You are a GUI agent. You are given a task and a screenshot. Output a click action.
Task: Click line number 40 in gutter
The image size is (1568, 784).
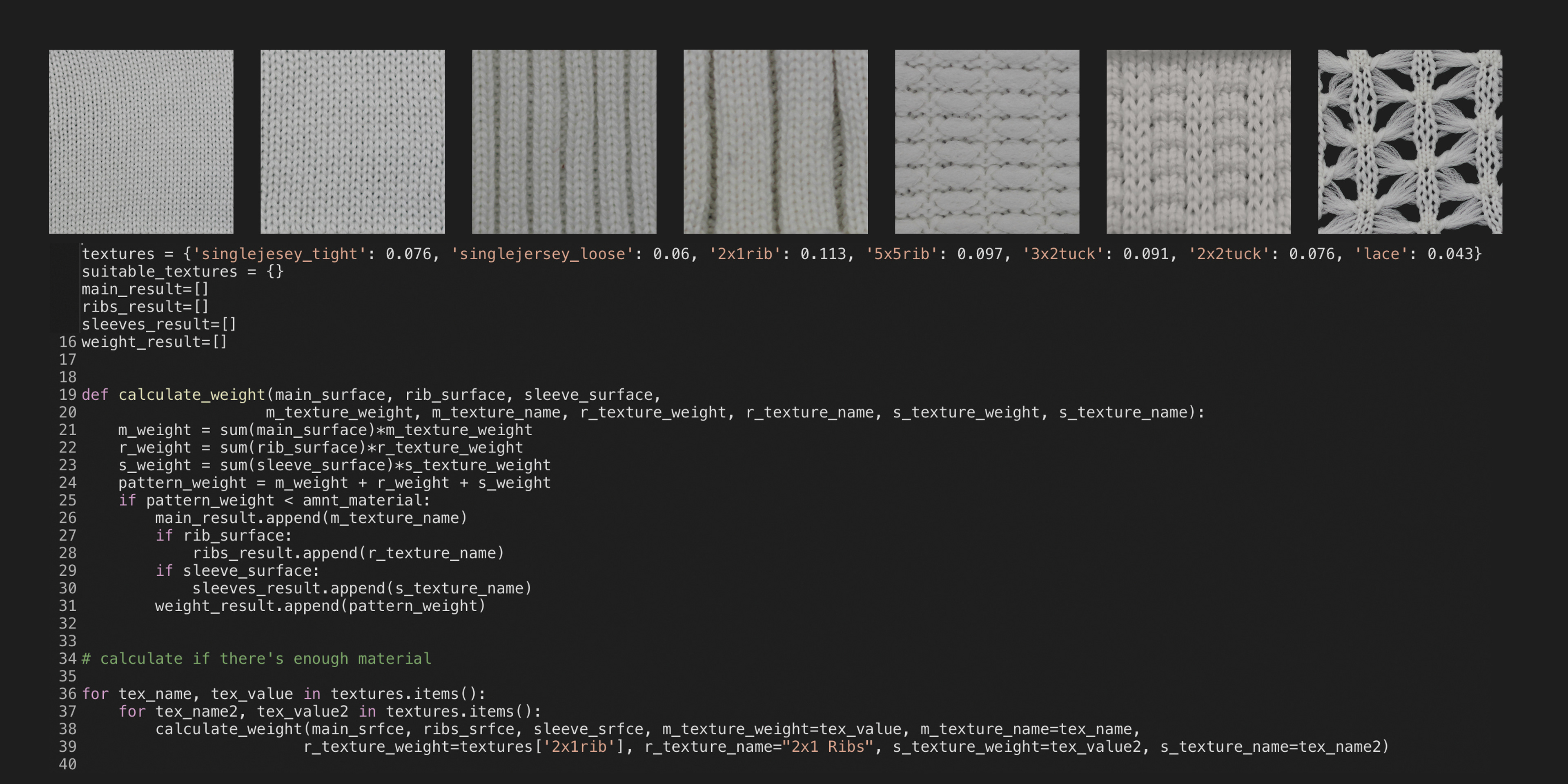pyautogui.click(x=67, y=764)
